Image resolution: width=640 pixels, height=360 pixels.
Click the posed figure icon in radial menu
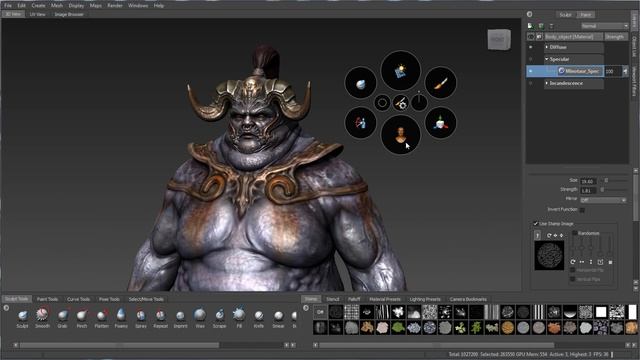[360, 122]
